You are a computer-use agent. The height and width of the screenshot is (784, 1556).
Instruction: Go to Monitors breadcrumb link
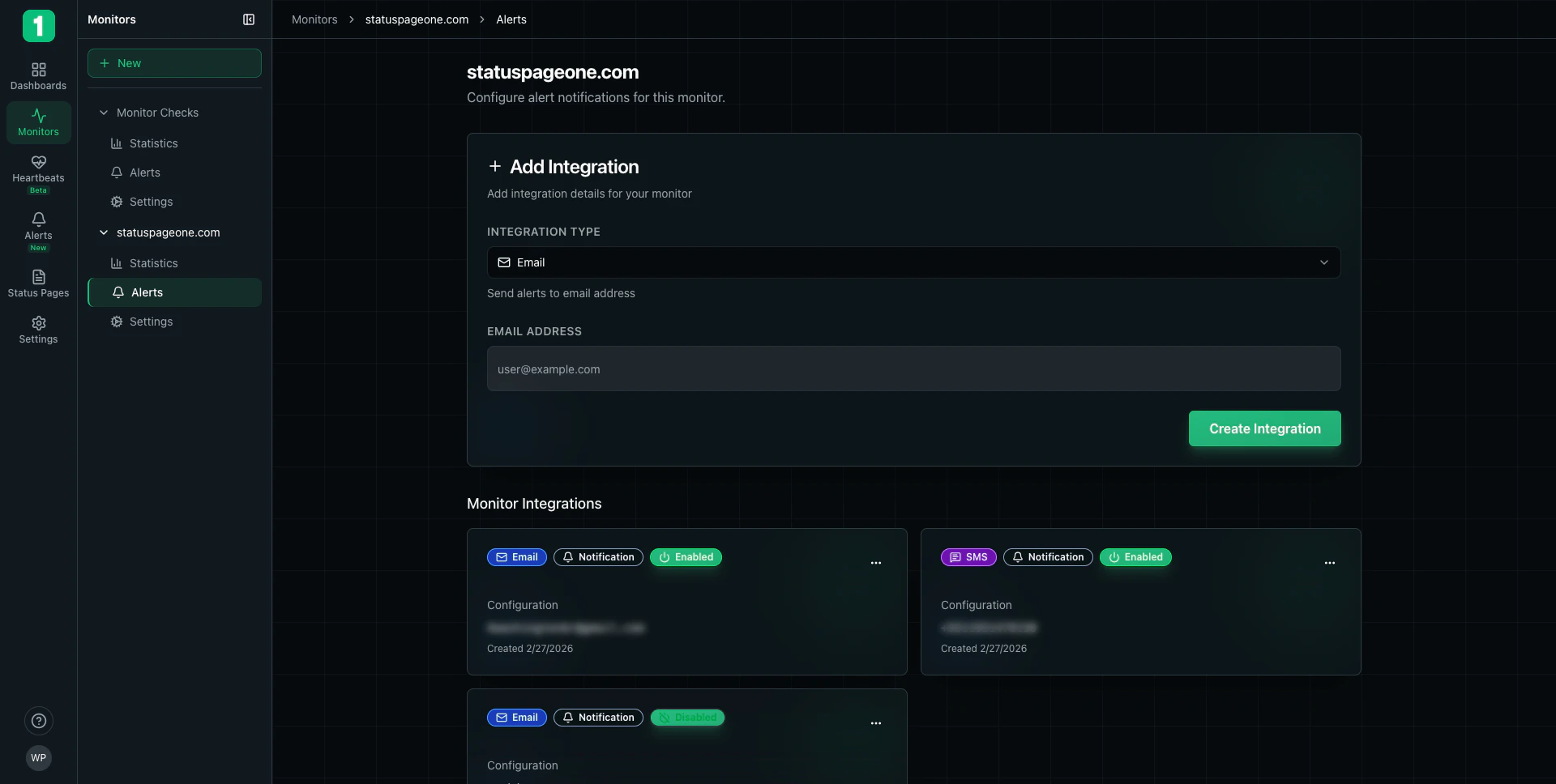[x=314, y=19]
